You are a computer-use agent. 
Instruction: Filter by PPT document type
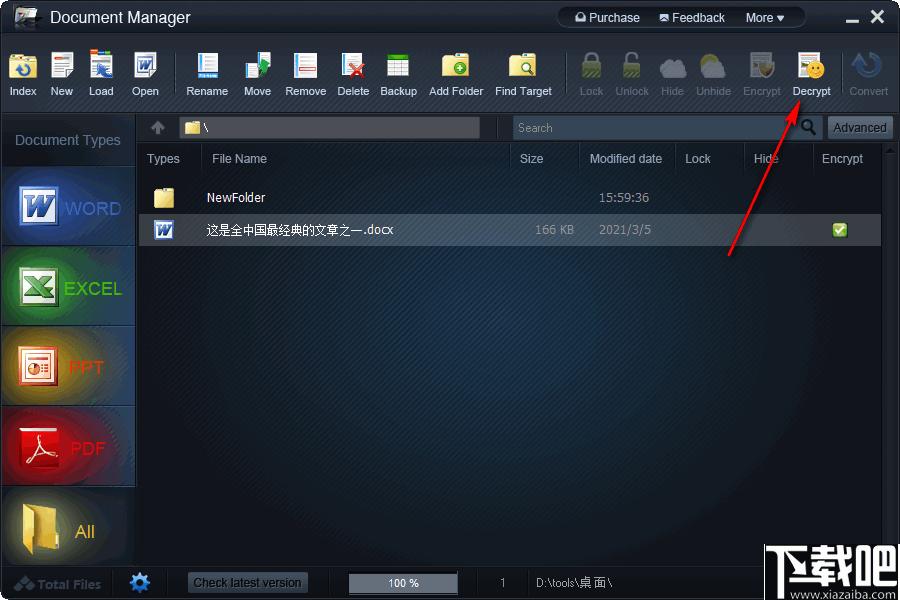tap(69, 366)
